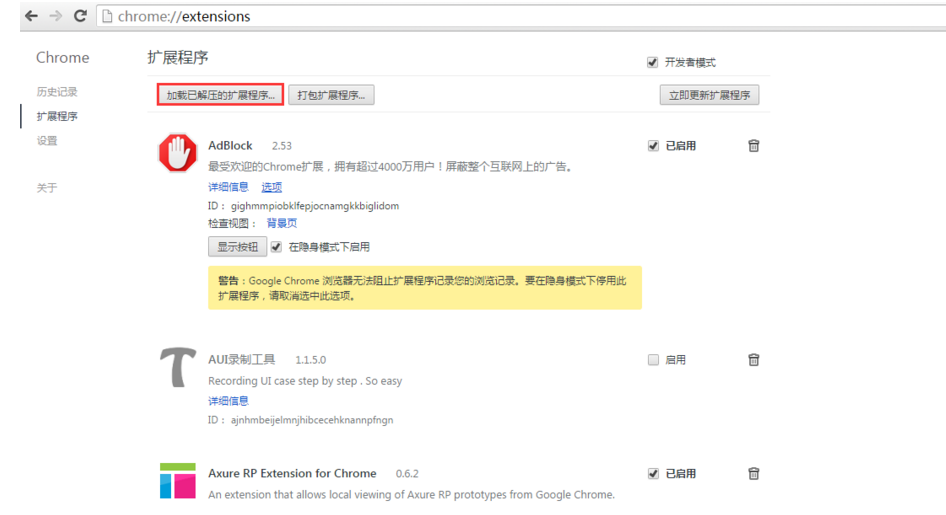This screenshot has width=946, height=515.
Task: Click 加载已解压的扩展程序 button
Action: [x=220, y=95]
